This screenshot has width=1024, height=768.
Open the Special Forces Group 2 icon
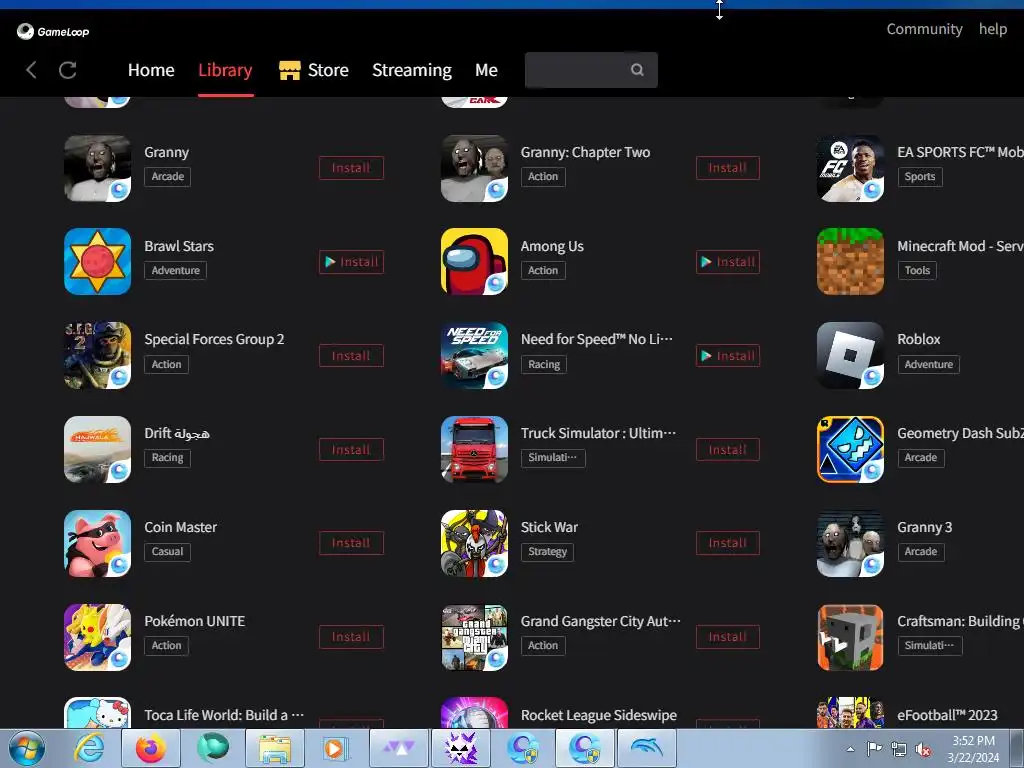tap(97, 355)
